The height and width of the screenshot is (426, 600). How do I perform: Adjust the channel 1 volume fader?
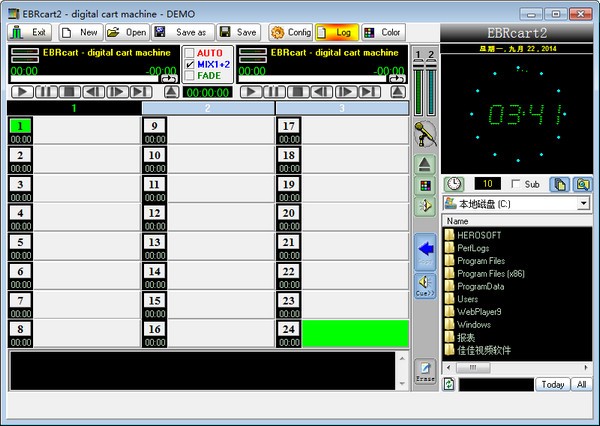pyautogui.click(x=419, y=65)
